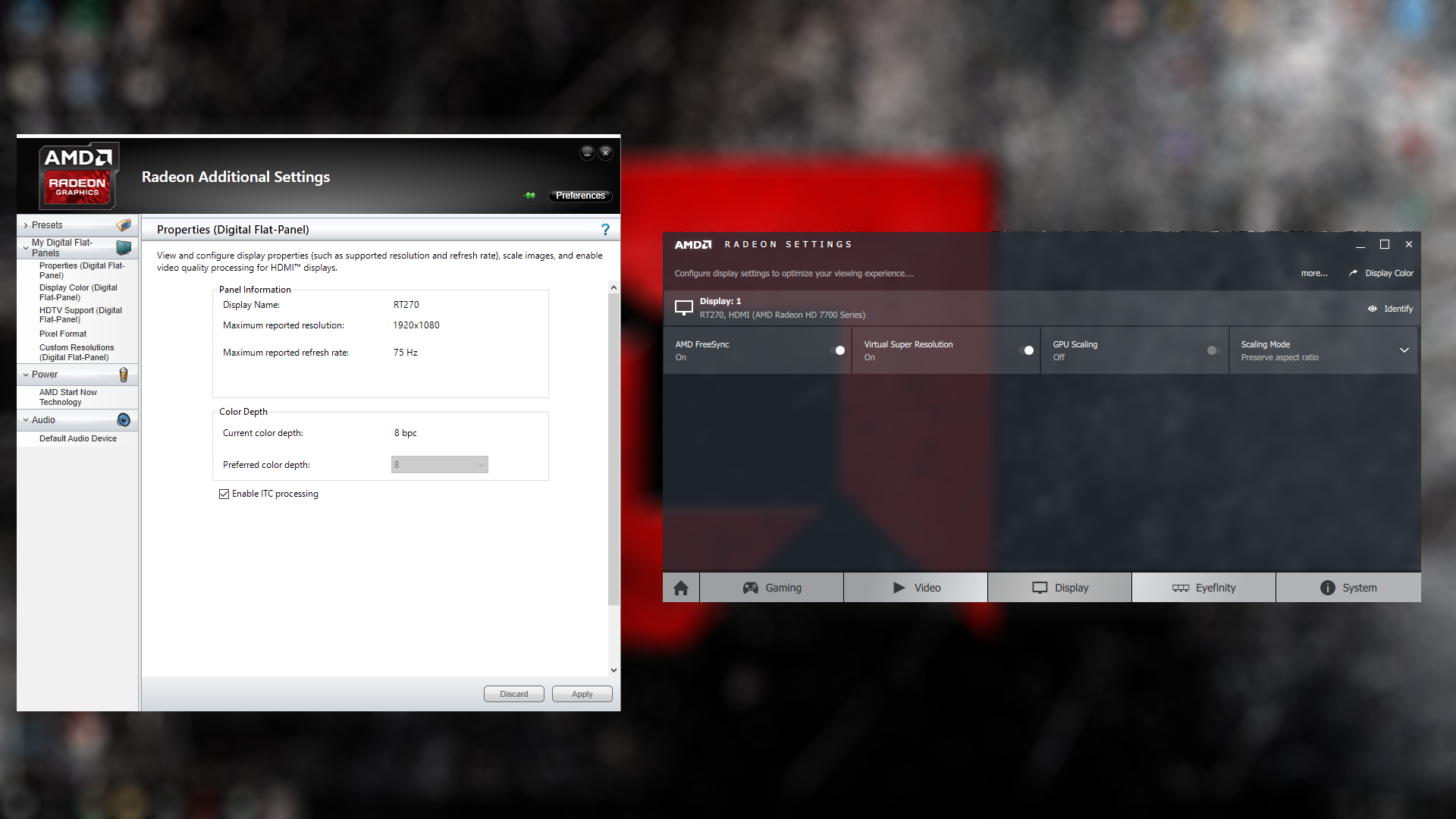Screen dimensions: 1456x819
Task: Open the Display tab
Action: point(1059,588)
